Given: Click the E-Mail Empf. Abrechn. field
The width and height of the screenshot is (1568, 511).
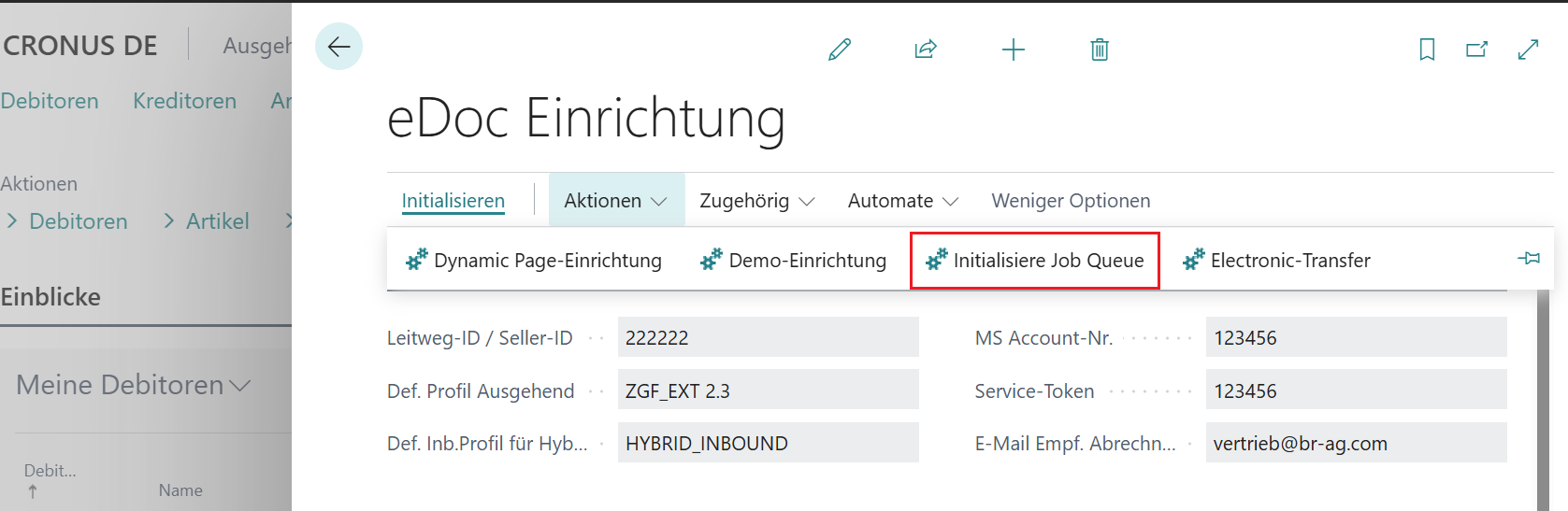Looking at the screenshot, I should (1356, 443).
